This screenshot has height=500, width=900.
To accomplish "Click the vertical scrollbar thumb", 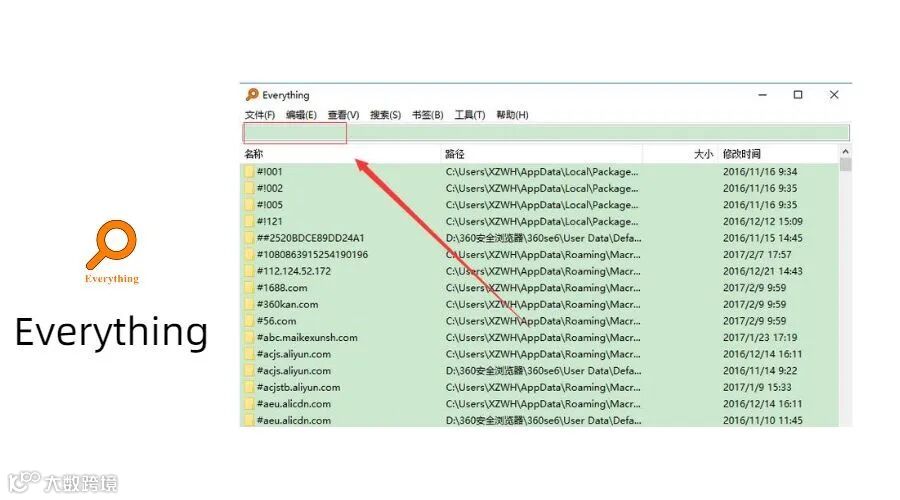I will click(x=845, y=164).
